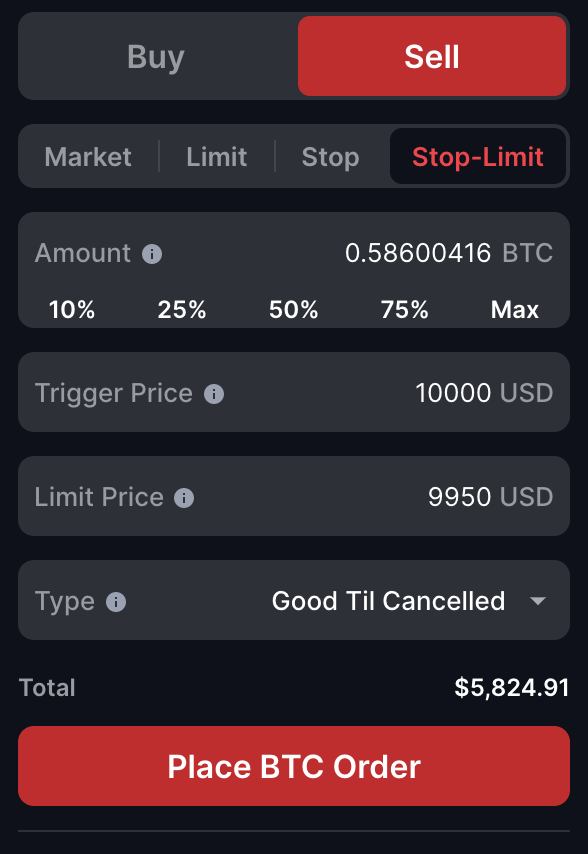Set amount to 10%

[71, 310]
